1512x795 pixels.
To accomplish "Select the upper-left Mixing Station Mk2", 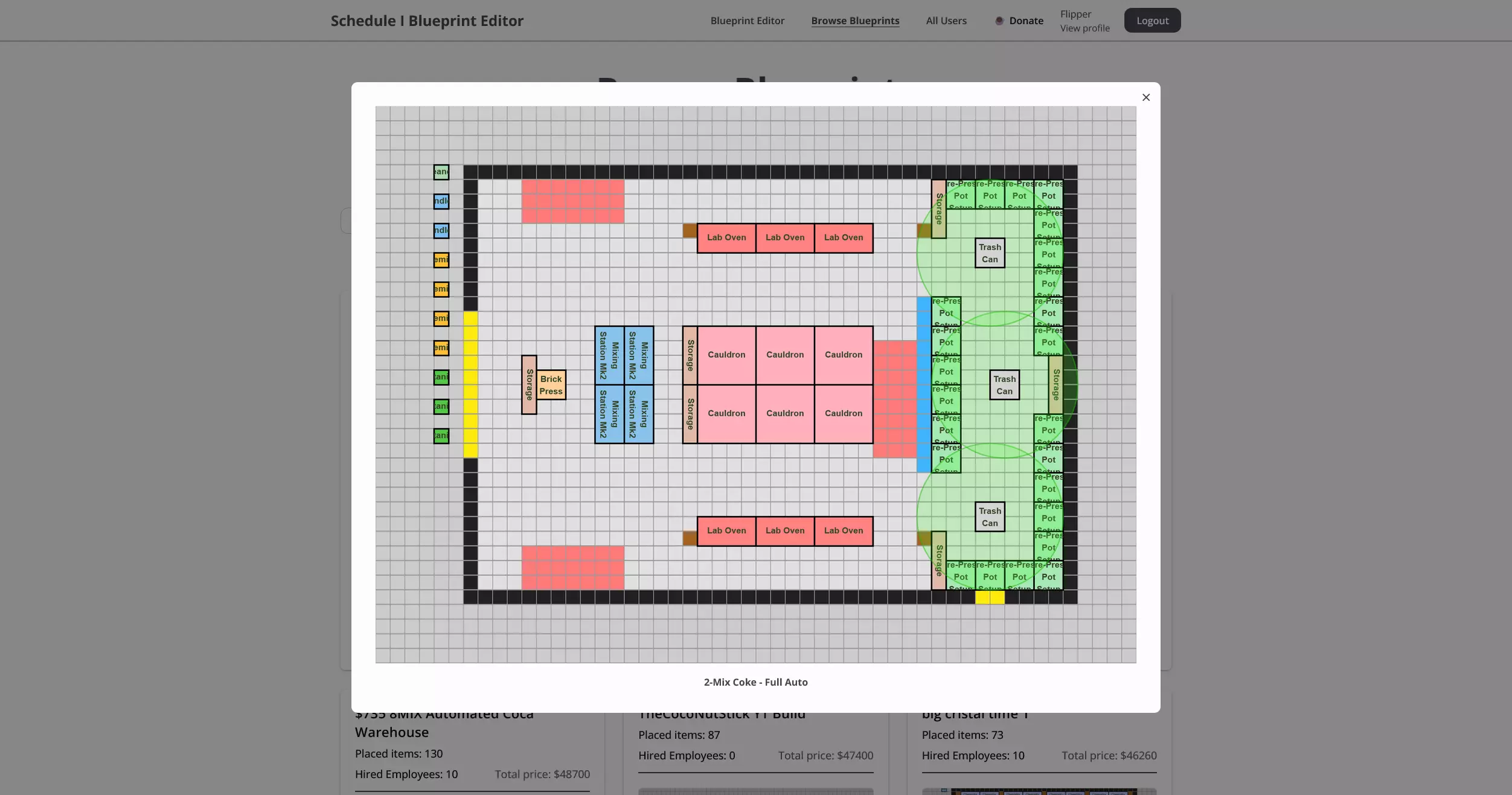I will 609,355.
